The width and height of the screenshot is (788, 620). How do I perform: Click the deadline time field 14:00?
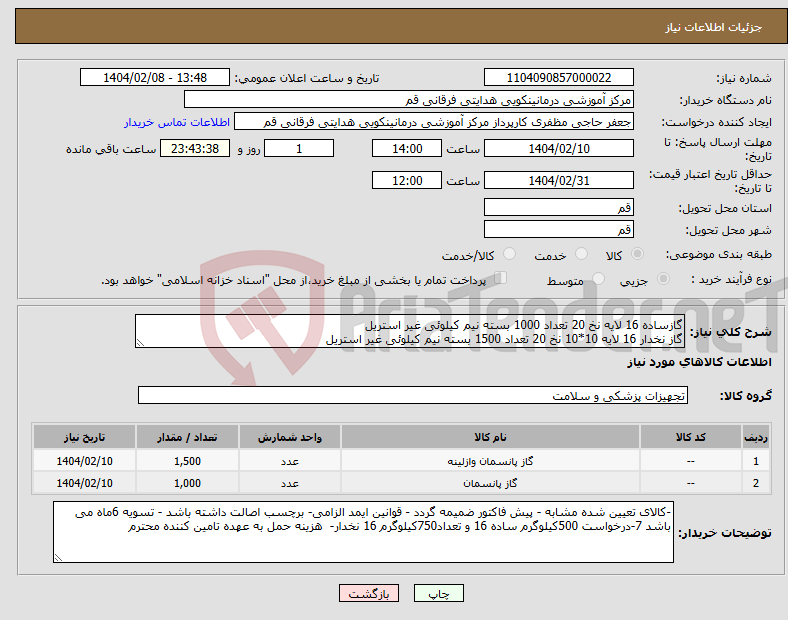[407, 149]
